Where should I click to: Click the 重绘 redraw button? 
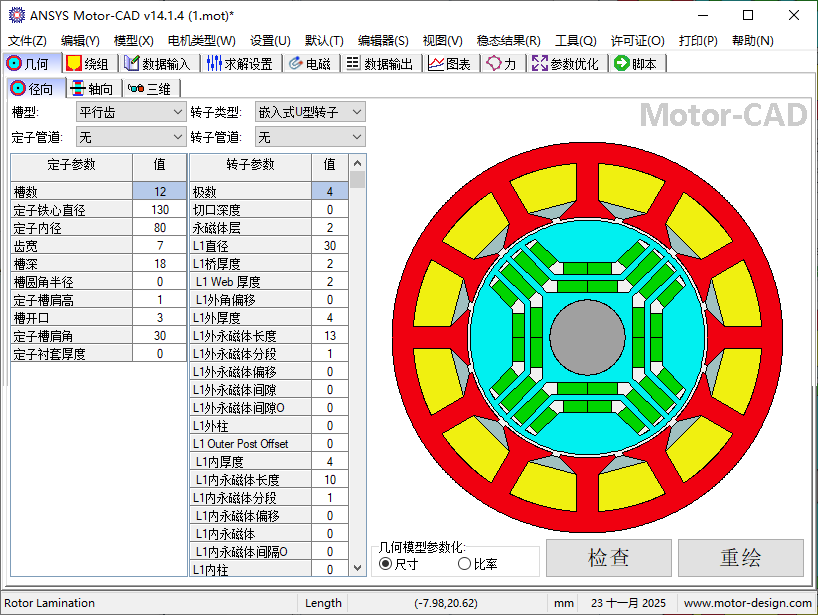coord(740,558)
